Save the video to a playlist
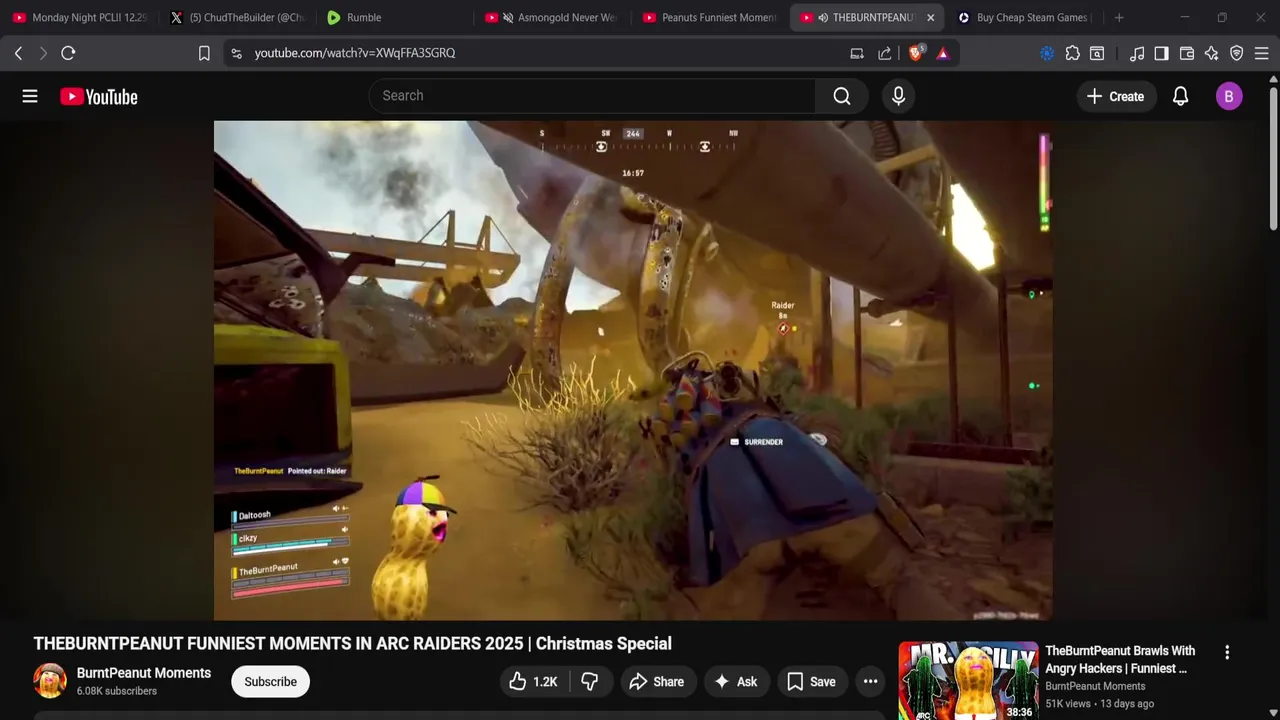 (x=811, y=682)
